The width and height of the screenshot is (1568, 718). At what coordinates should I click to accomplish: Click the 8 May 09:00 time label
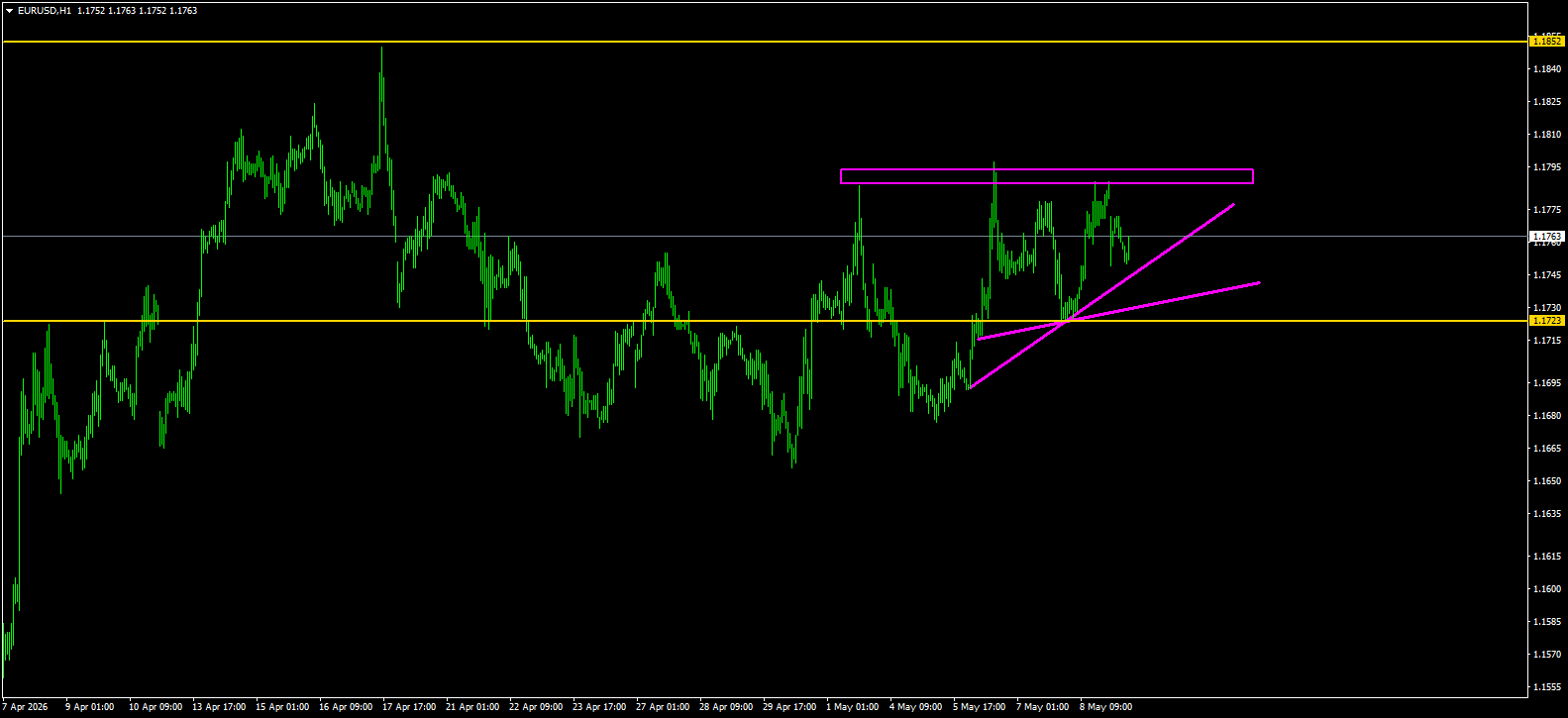point(1105,707)
